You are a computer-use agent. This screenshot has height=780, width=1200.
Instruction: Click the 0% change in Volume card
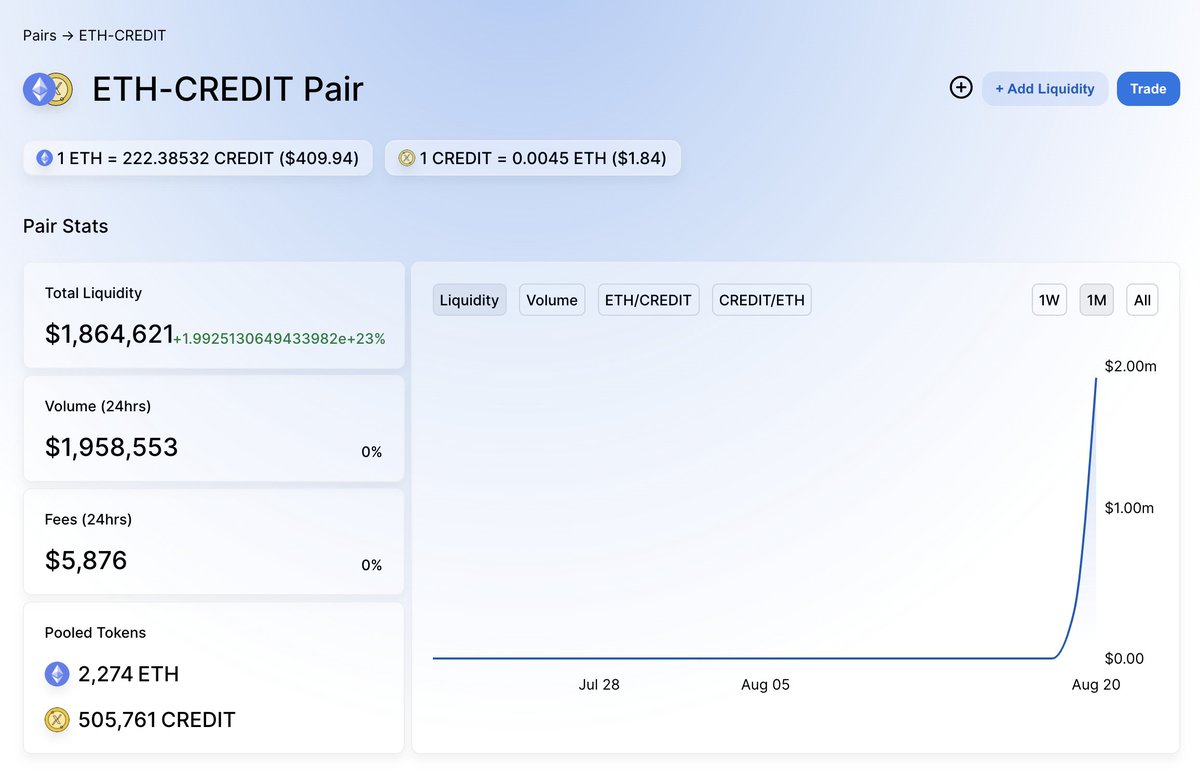(372, 452)
